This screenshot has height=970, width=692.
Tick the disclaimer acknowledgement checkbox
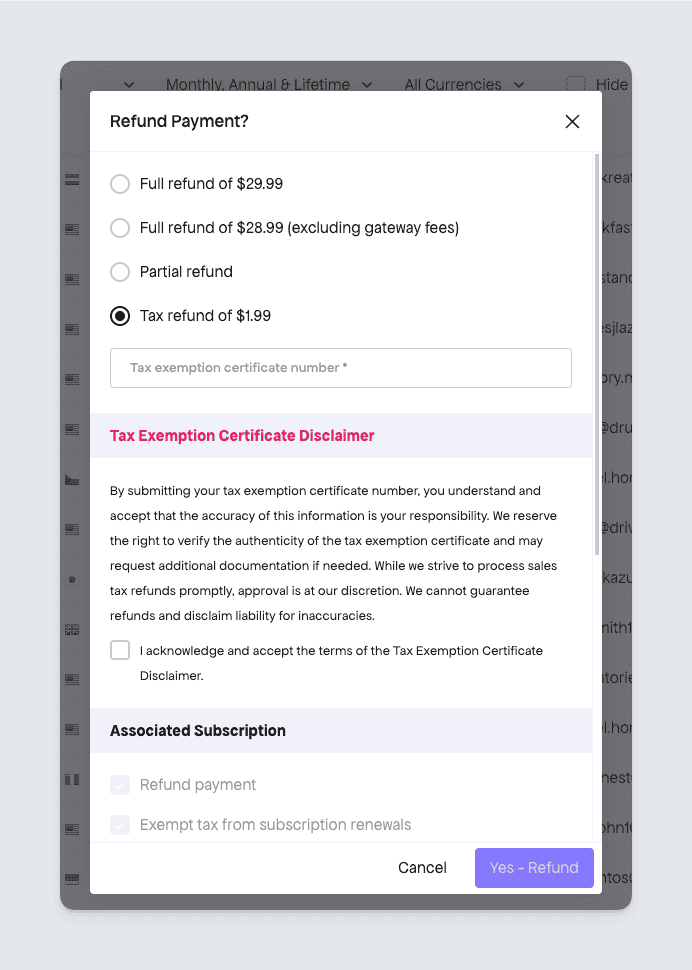click(120, 651)
